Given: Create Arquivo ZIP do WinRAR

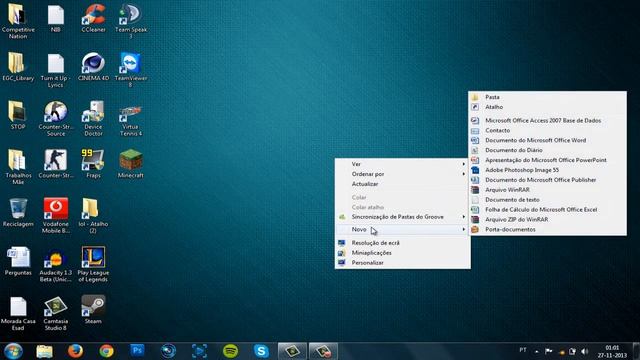Looking at the screenshot, I should click(547, 219).
